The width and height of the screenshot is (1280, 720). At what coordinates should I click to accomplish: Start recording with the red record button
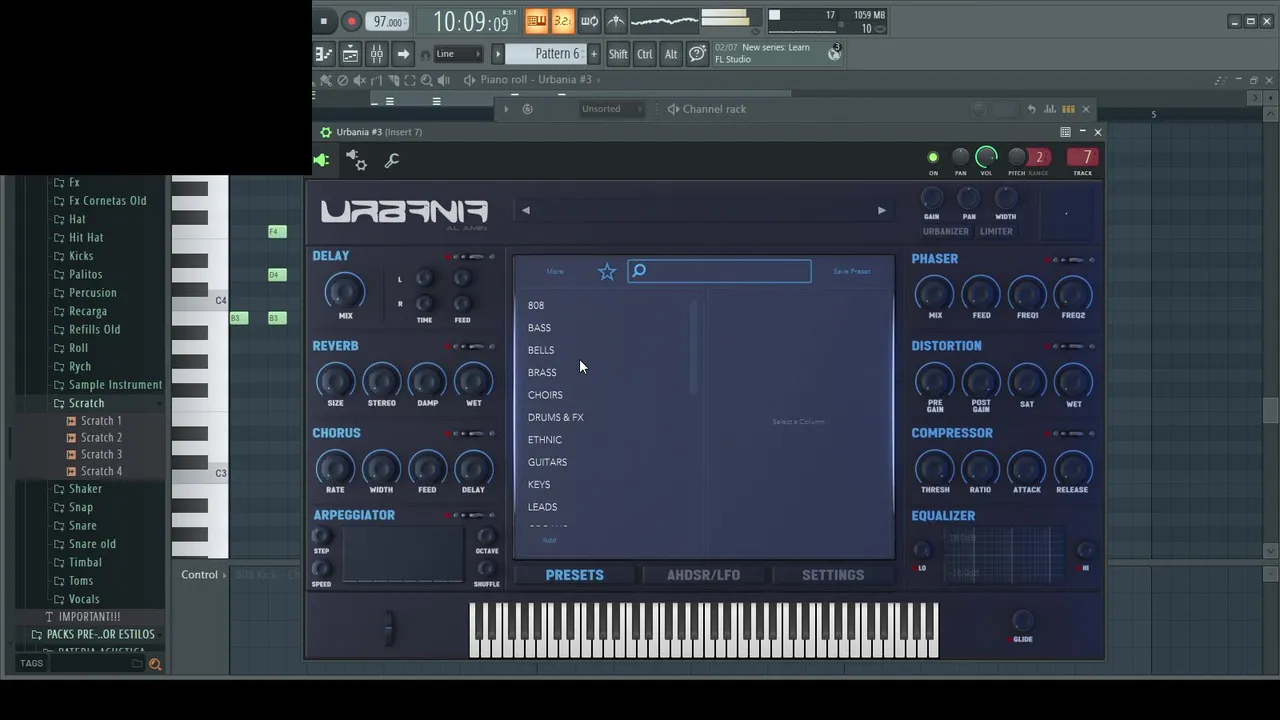[x=351, y=21]
